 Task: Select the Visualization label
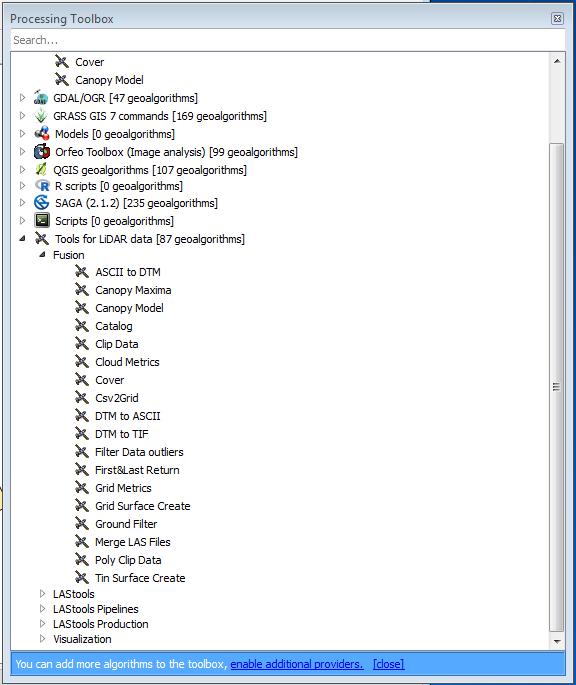coord(82,639)
